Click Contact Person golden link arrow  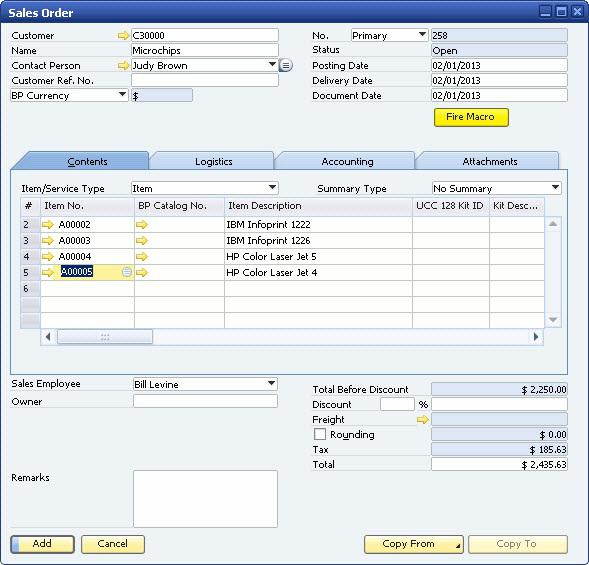123,66
